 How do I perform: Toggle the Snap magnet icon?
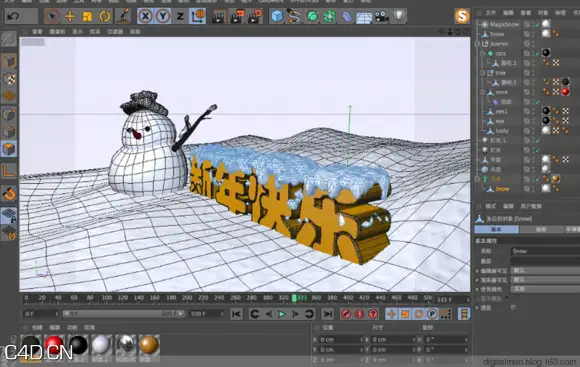[9, 193]
